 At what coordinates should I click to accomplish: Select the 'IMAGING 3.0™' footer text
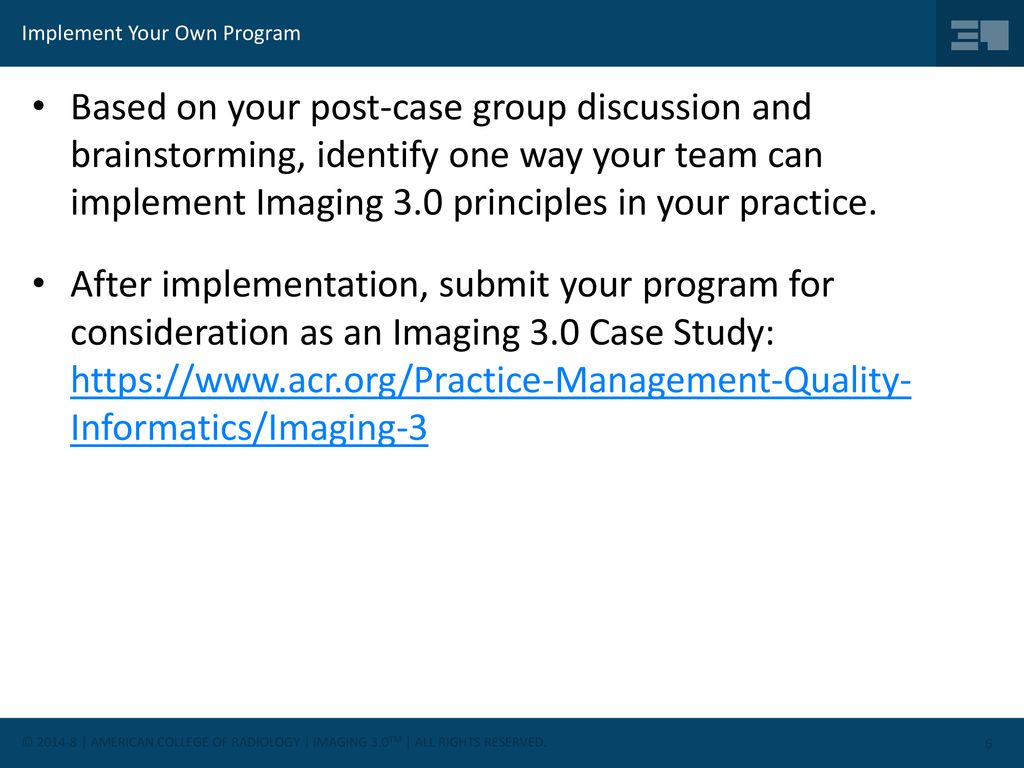(357, 742)
